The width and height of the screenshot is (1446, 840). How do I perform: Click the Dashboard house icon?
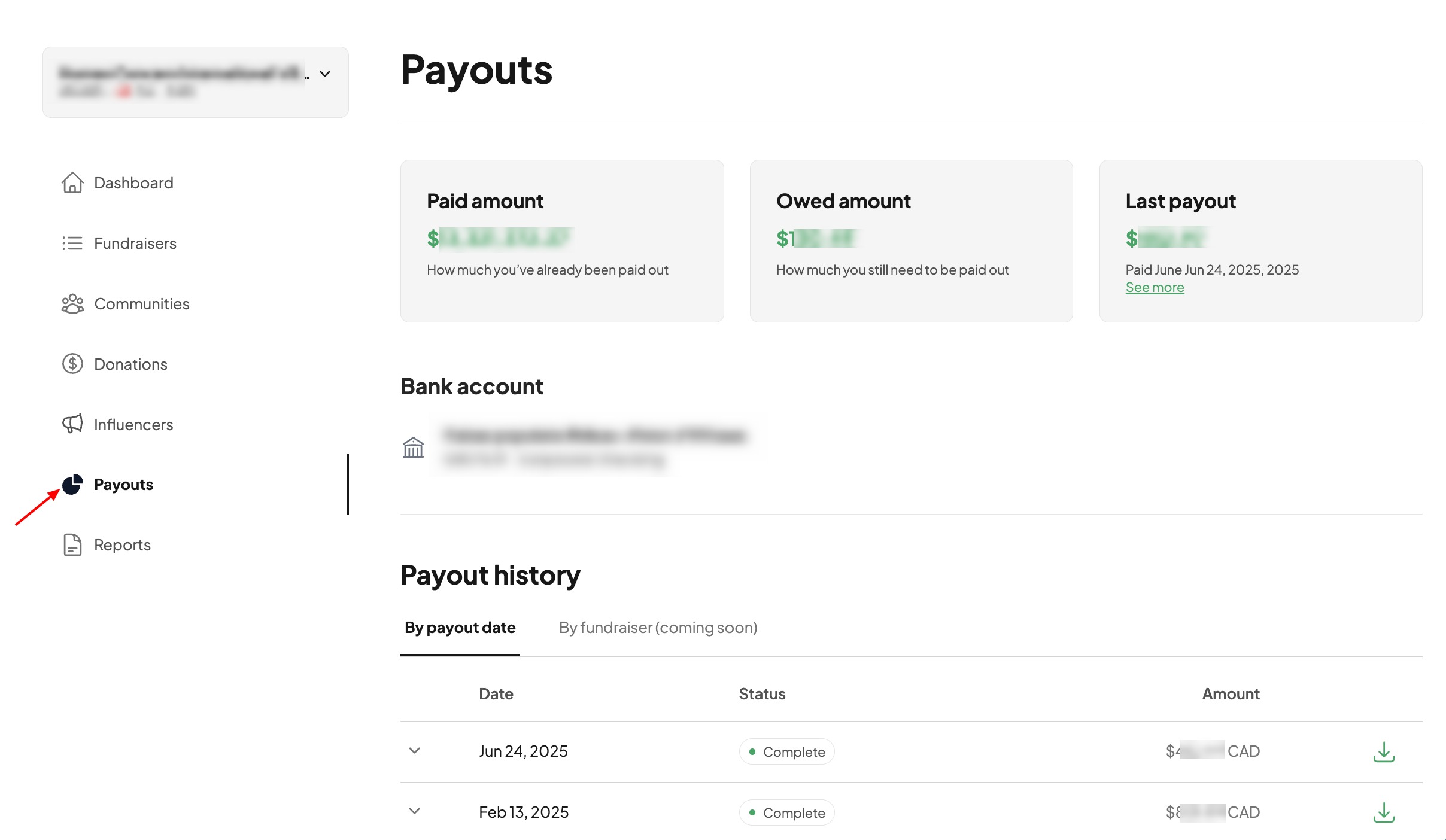(x=72, y=183)
